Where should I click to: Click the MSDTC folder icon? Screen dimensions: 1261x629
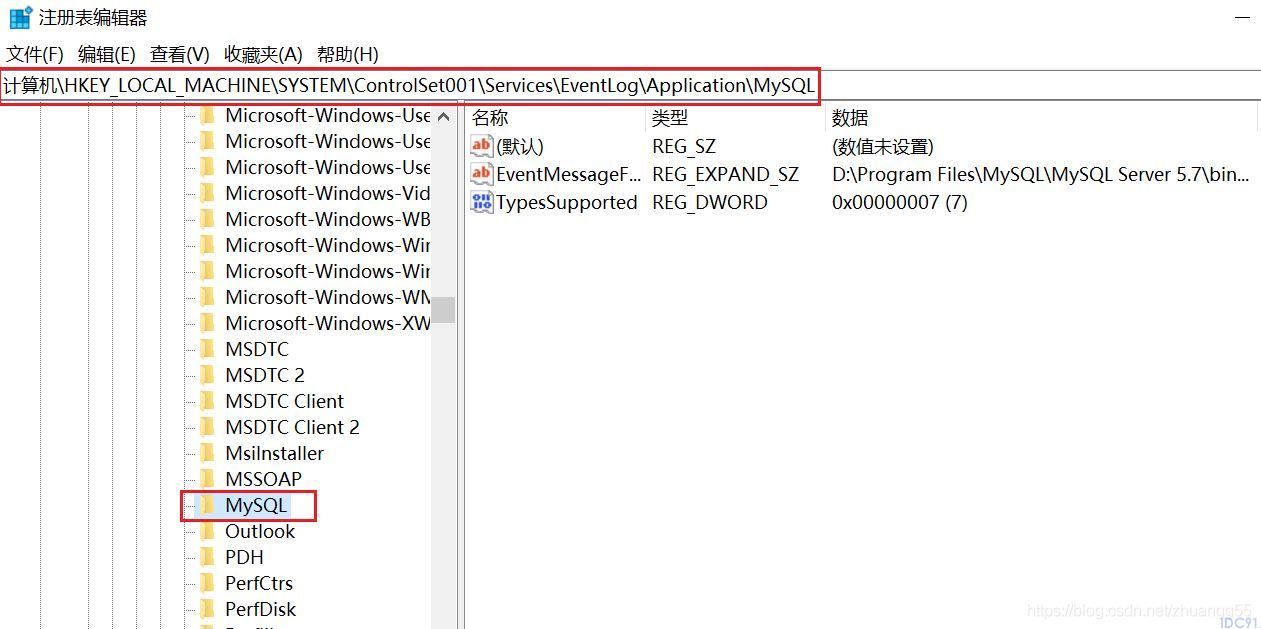208,349
